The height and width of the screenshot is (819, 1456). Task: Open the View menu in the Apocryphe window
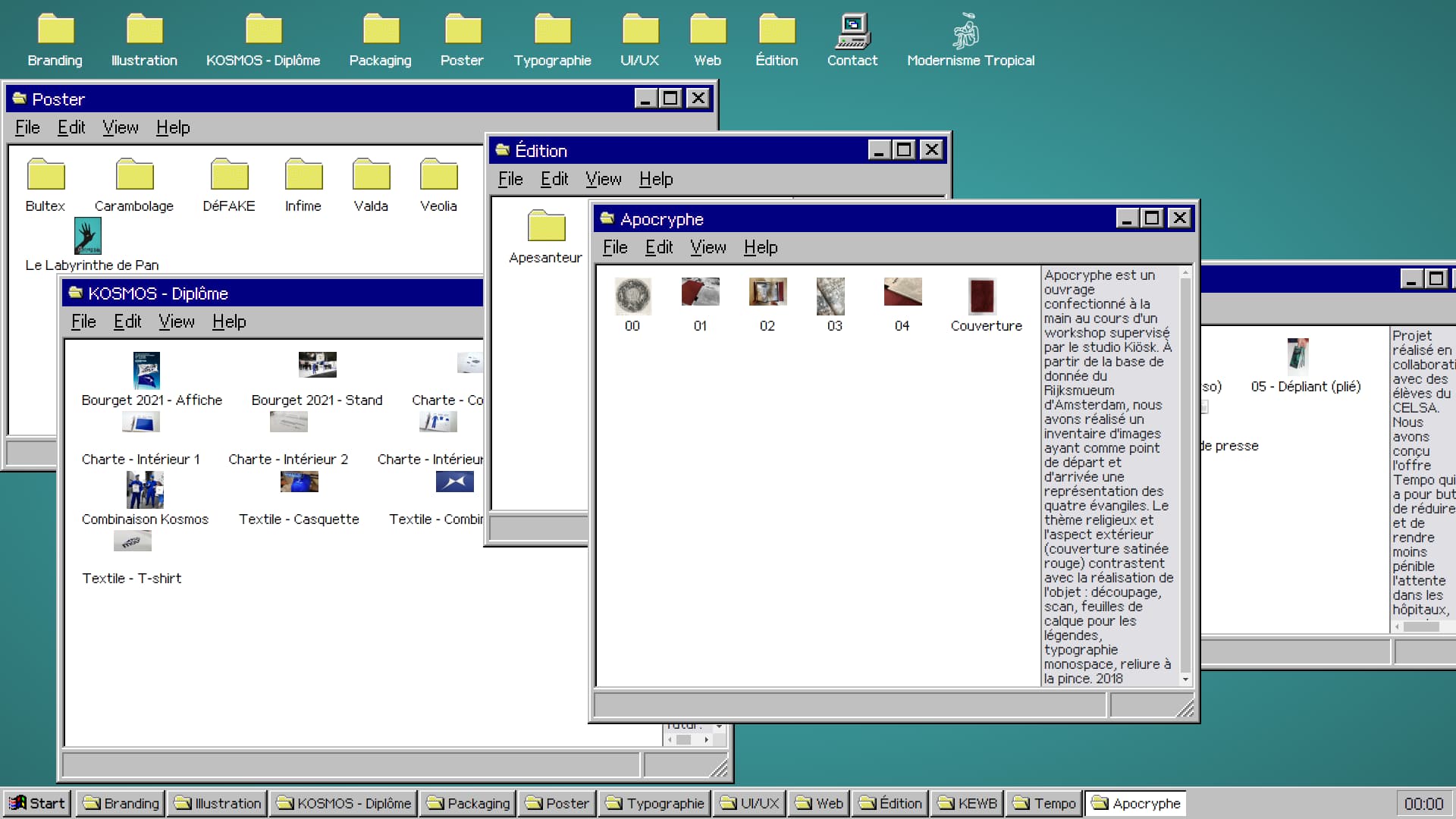pos(708,247)
